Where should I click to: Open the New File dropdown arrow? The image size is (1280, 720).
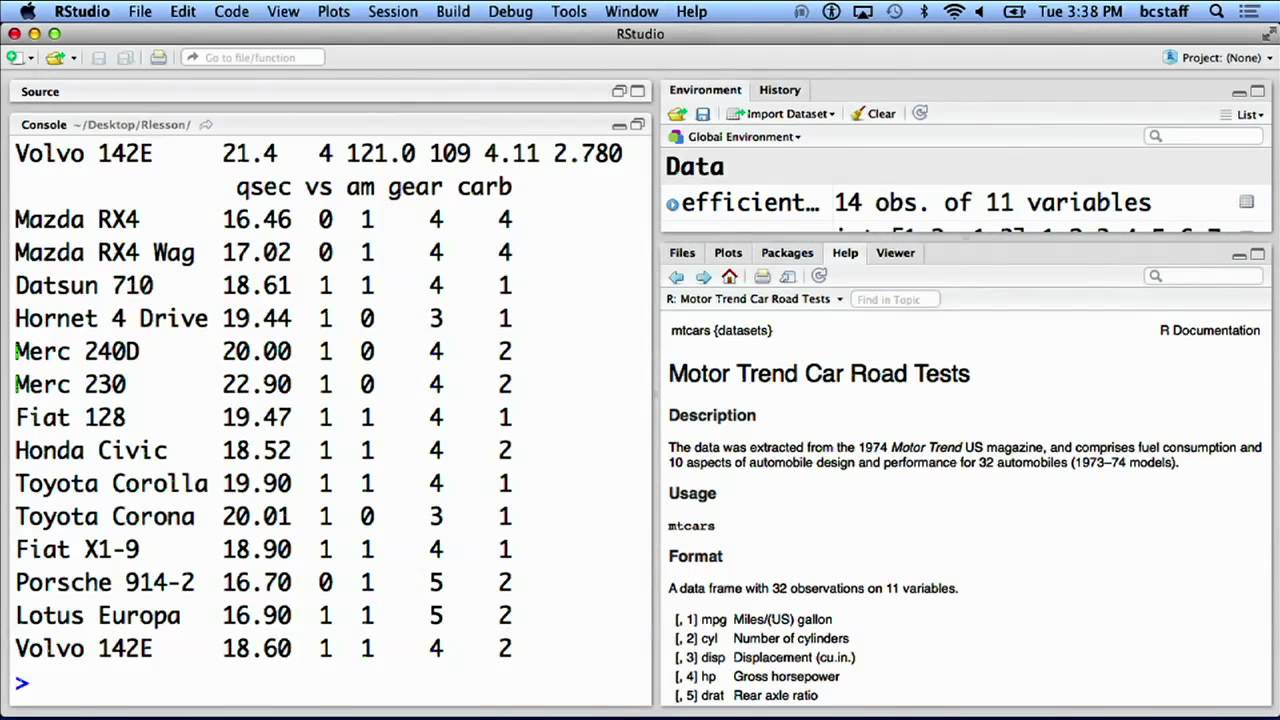point(30,58)
